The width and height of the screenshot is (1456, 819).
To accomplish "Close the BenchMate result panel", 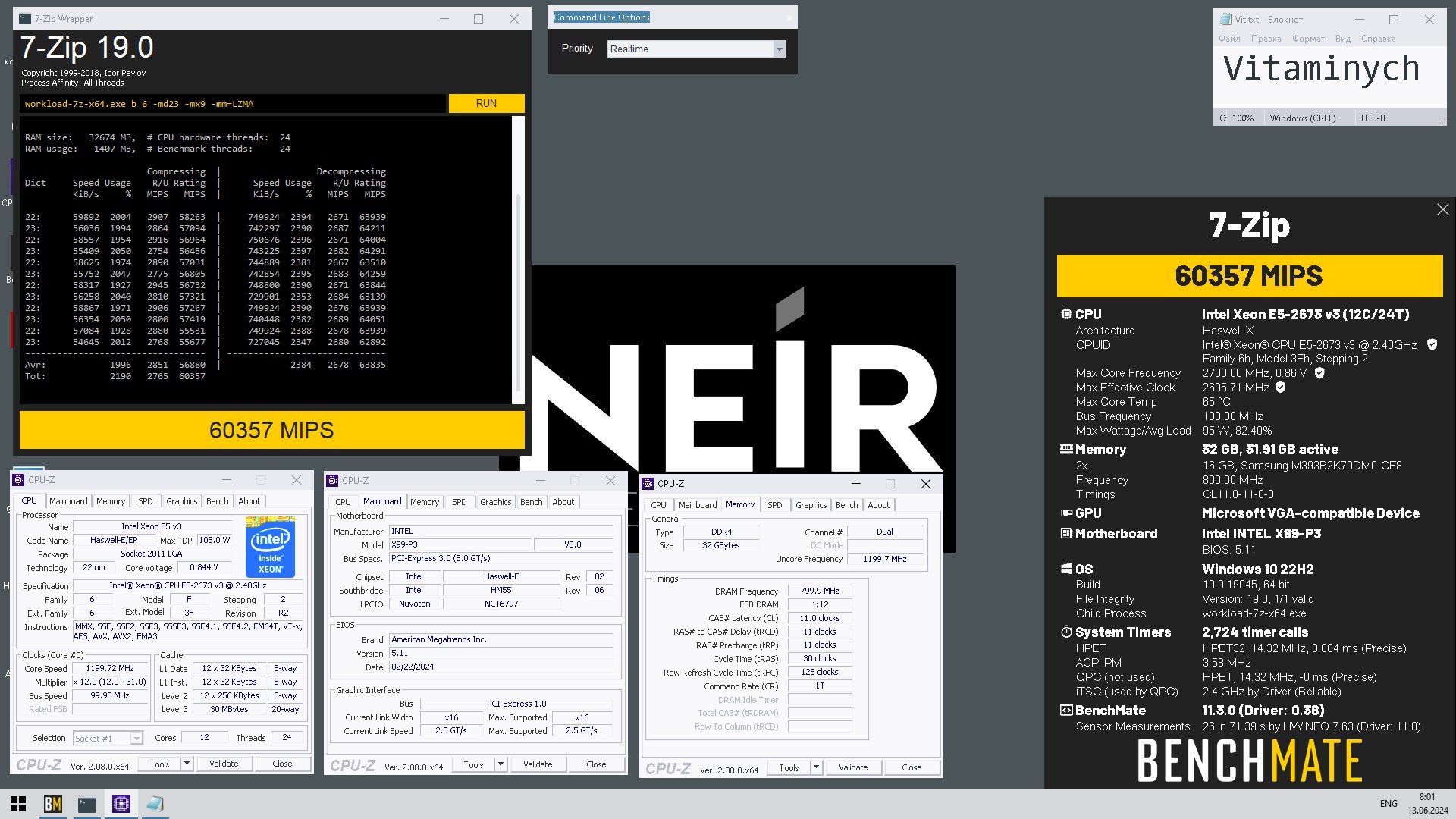I will [x=1442, y=209].
